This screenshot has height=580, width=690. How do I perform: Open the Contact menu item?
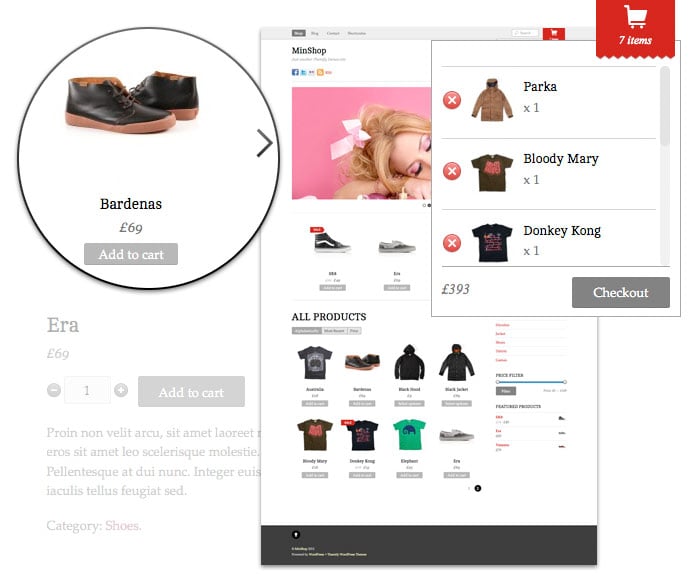point(333,33)
